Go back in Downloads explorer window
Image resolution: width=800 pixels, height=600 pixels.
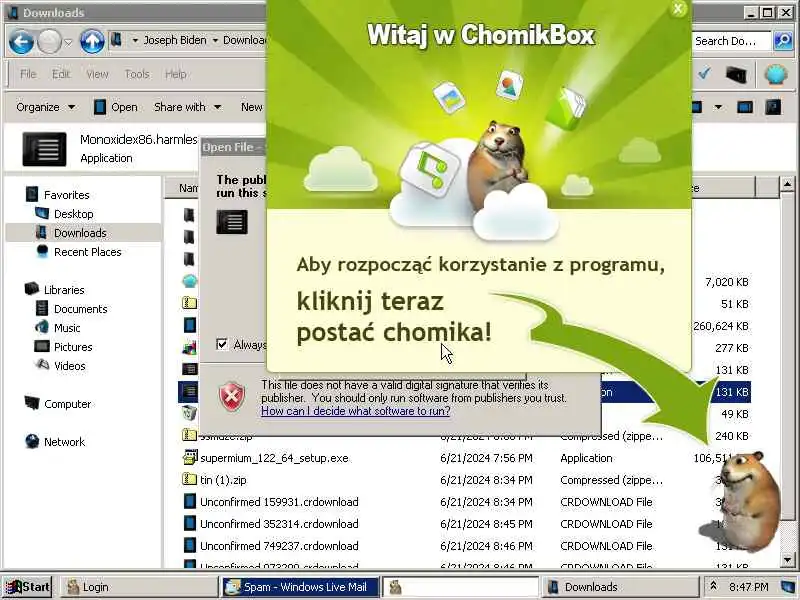pos(21,42)
